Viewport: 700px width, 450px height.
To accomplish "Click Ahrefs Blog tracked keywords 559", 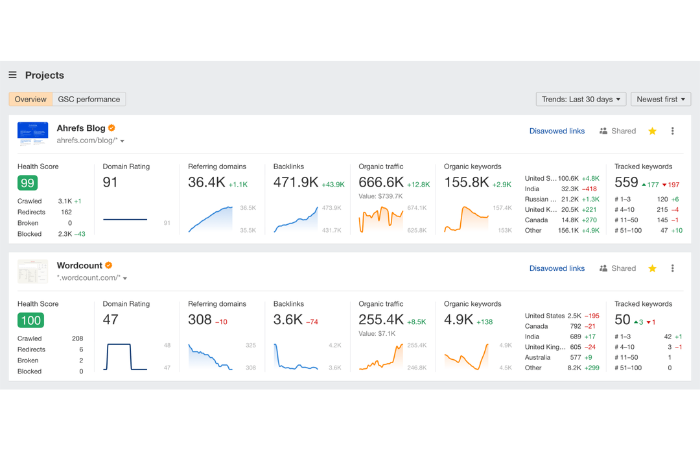I will (x=626, y=182).
